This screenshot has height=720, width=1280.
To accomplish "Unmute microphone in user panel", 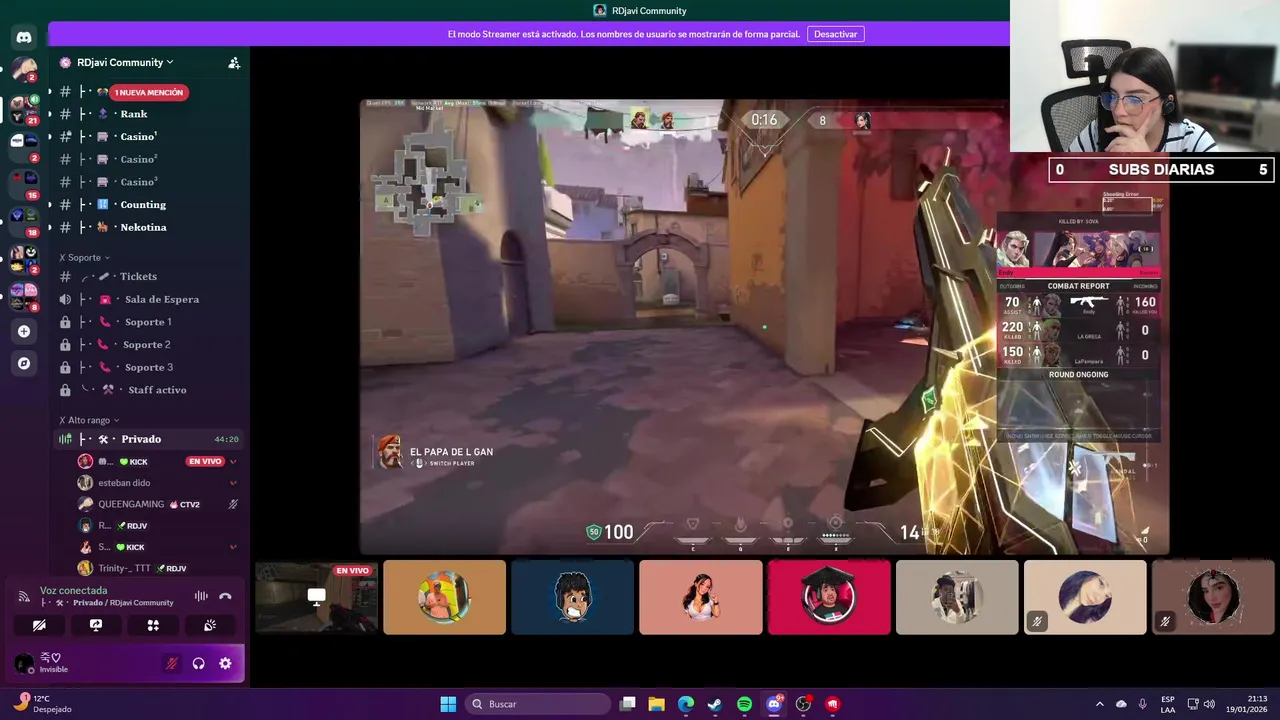I will tap(172, 663).
